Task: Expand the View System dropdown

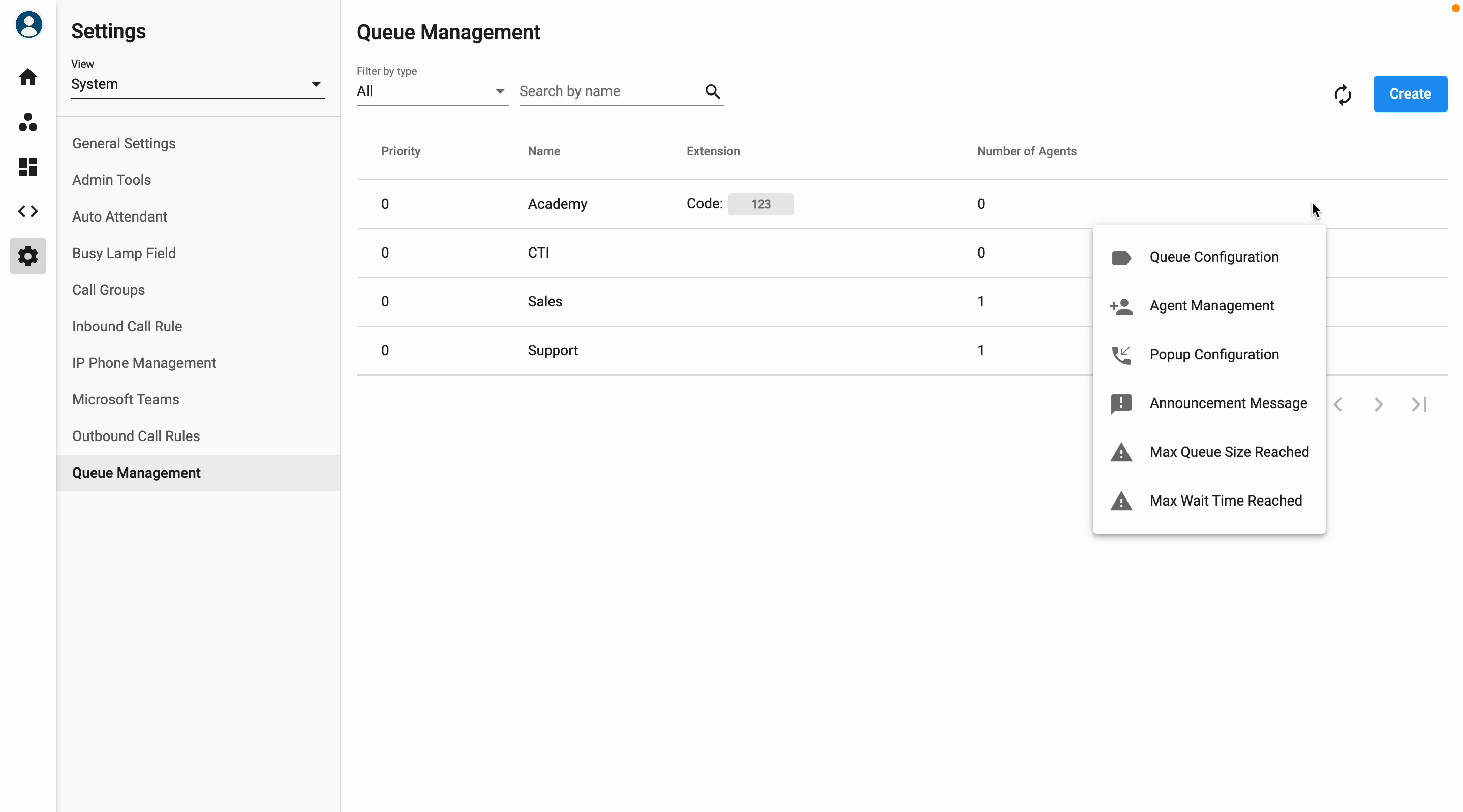Action: pos(198,84)
